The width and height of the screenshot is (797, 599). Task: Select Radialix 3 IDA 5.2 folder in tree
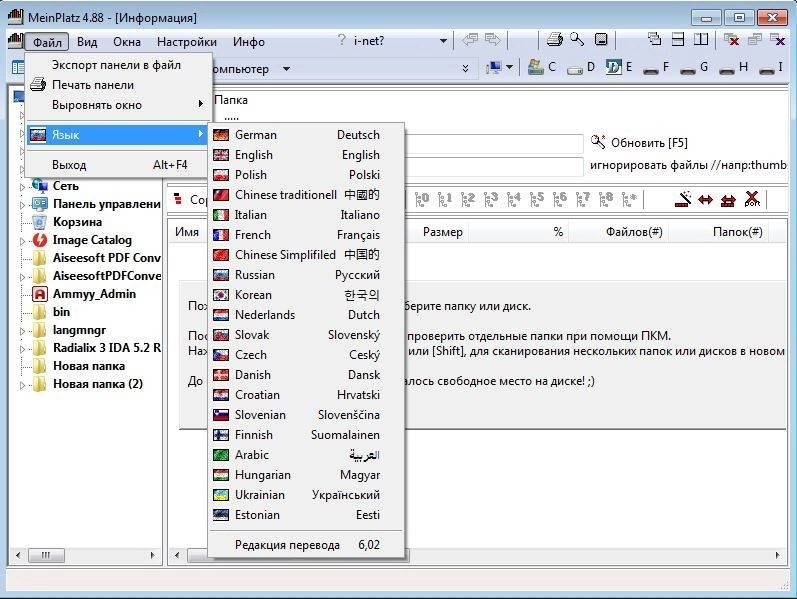tap(106, 348)
